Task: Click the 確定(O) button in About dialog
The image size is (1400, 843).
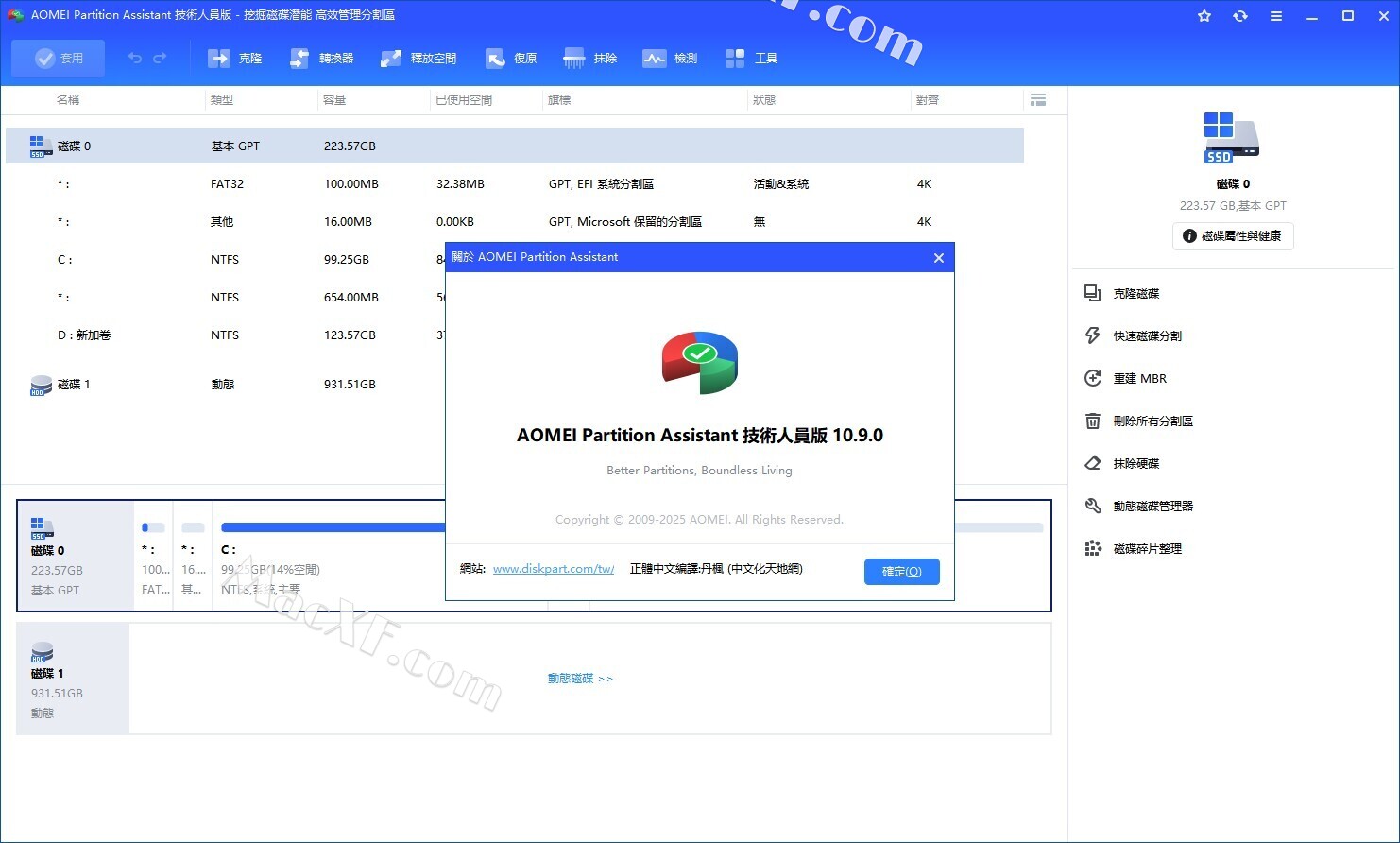Action: [x=901, y=572]
